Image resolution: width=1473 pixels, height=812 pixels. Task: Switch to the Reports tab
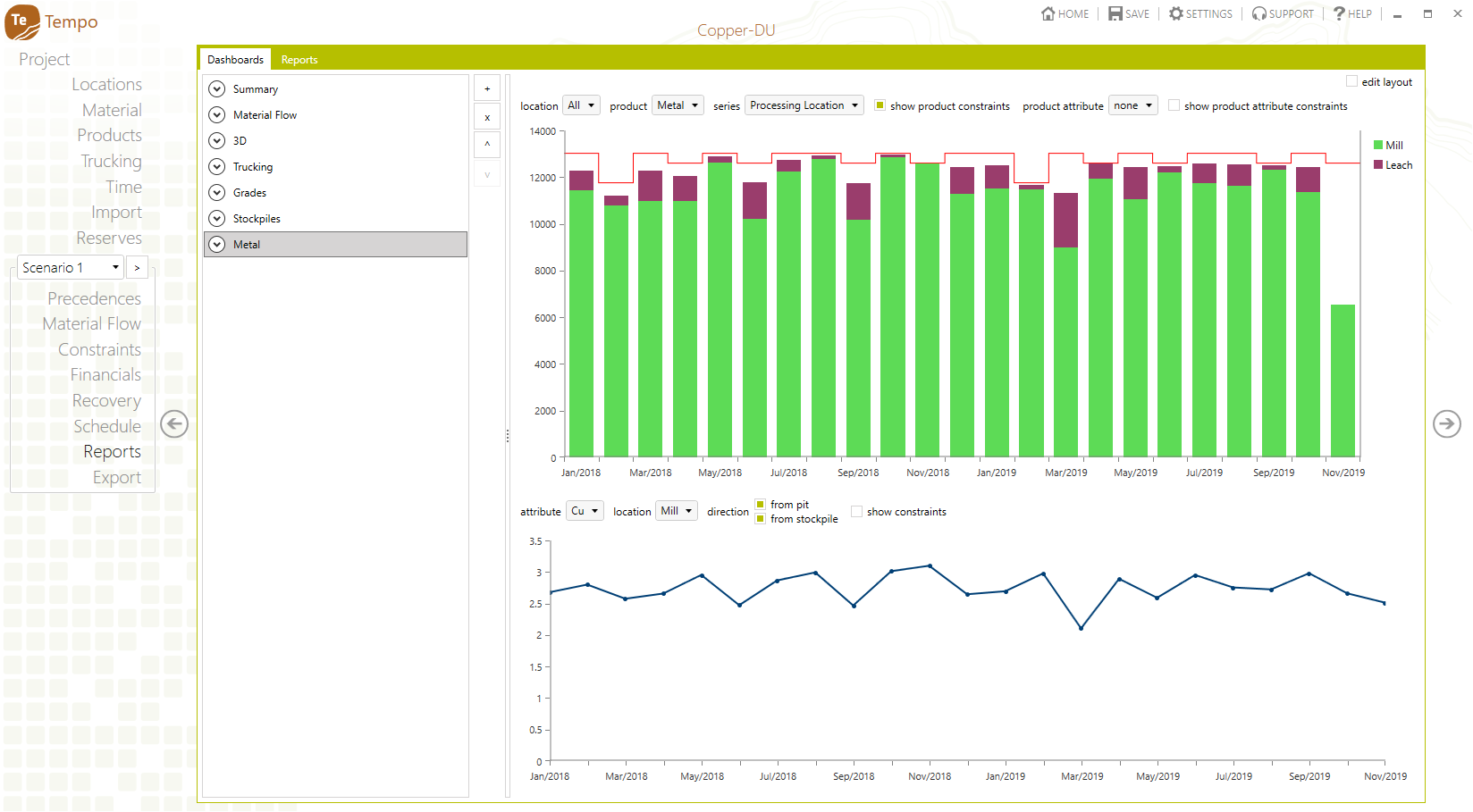click(x=299, y=60)
